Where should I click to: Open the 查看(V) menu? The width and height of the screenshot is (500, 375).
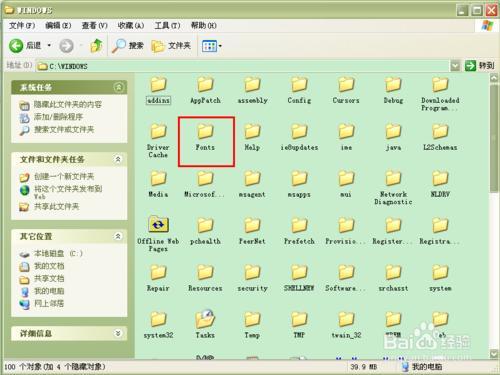pyautogui.click(x=95, y=26)
